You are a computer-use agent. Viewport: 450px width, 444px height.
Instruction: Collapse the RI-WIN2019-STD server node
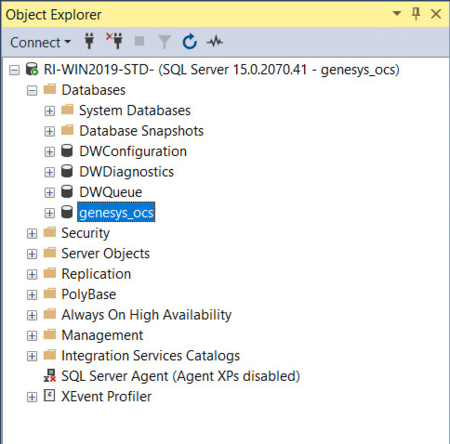14,70
